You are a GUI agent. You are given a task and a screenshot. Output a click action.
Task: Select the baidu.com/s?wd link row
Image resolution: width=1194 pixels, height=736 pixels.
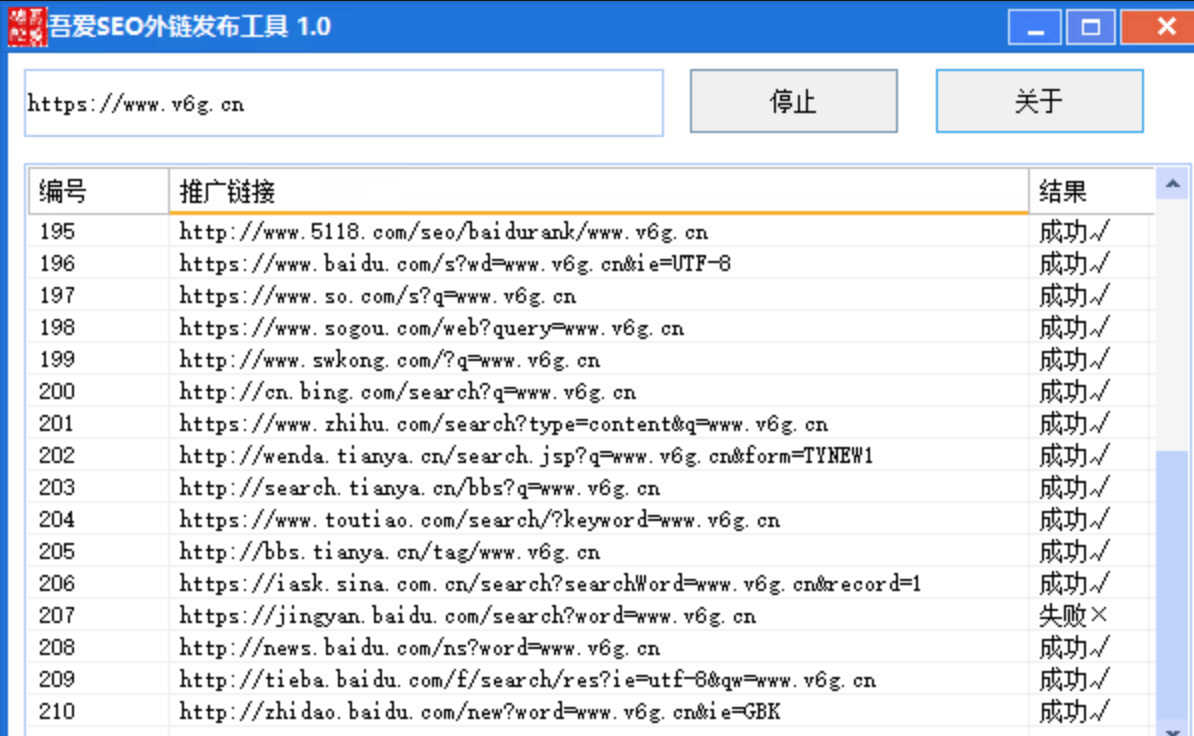[455, 263]
